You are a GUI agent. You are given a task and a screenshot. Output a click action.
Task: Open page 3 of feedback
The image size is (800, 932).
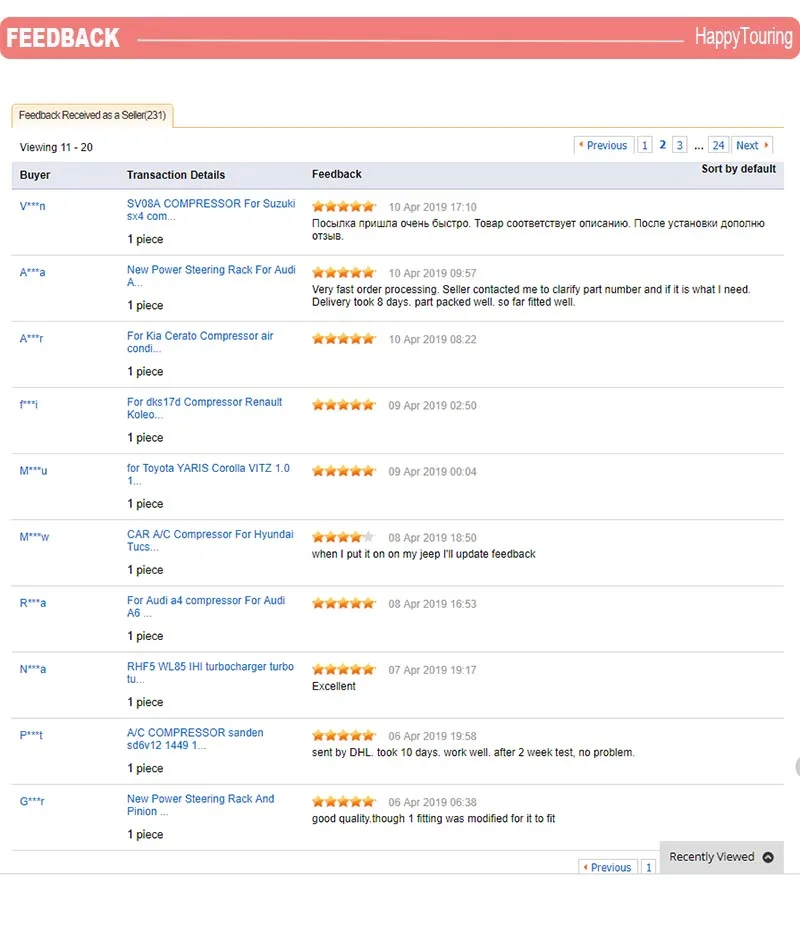680,146
